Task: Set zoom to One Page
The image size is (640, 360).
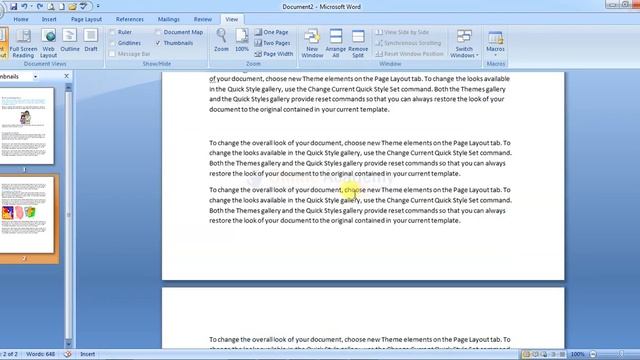Action: (271, 32)
